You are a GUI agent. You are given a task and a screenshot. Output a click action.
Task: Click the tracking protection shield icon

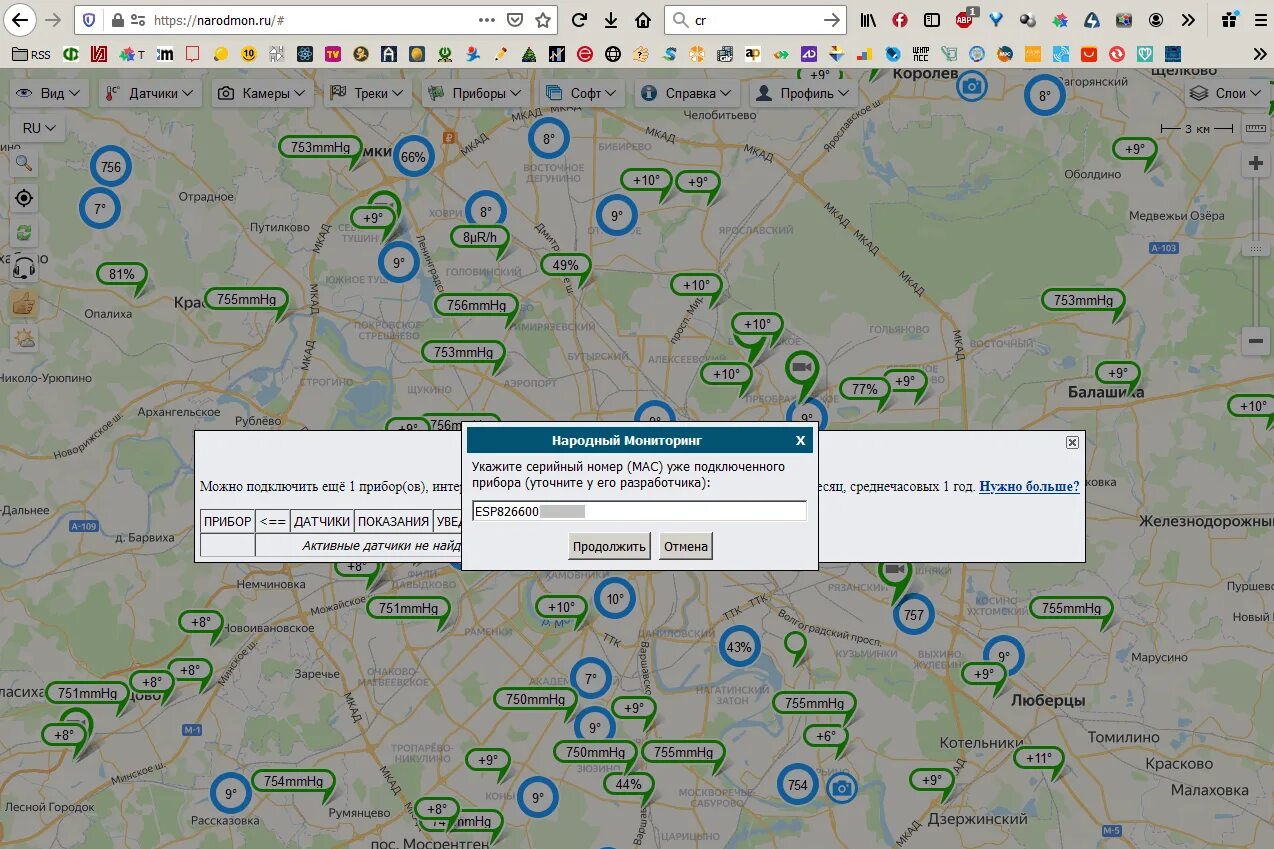[89, 20]
